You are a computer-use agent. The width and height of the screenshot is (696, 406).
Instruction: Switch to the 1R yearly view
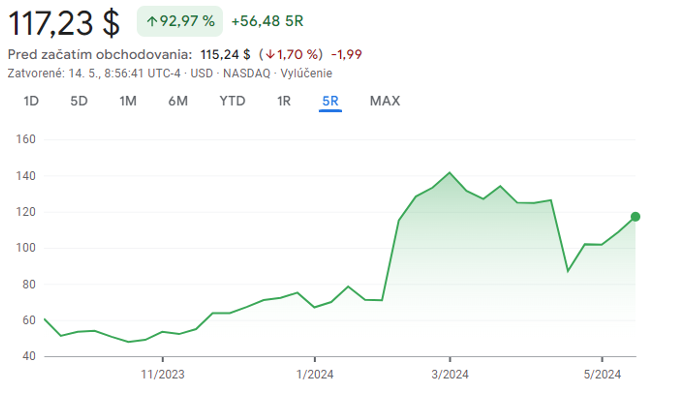pos(284,100)
